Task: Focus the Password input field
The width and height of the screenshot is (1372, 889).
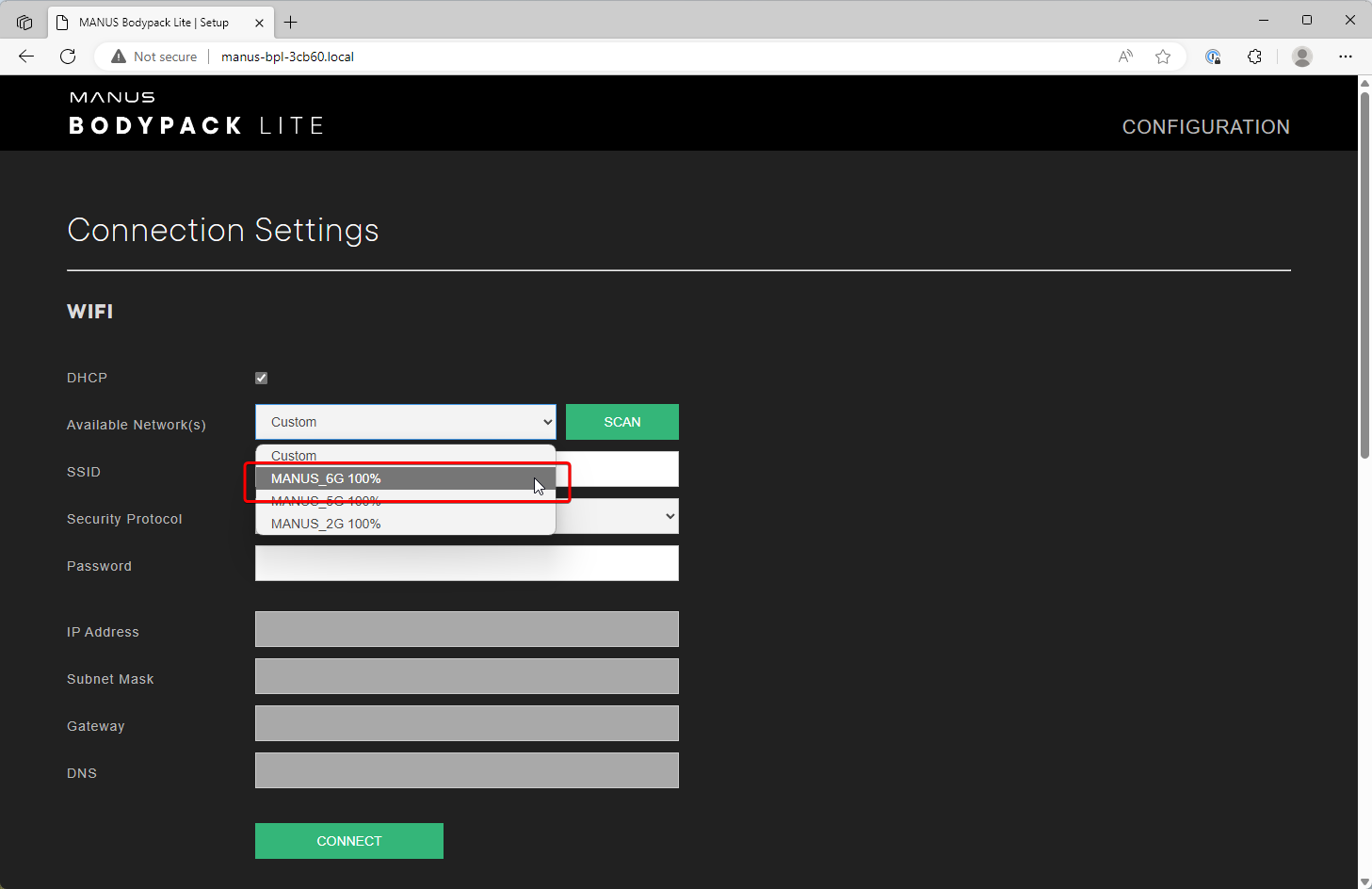Action: tap(466, 563)
